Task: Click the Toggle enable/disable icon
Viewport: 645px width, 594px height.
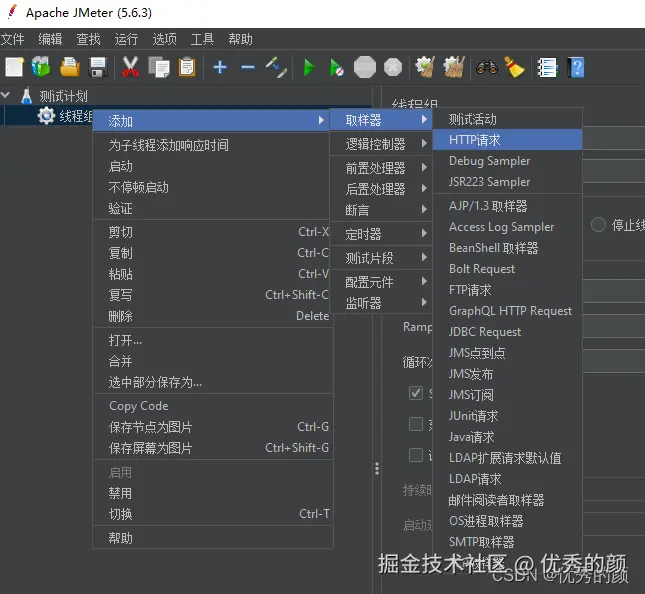Action: pos(276,67)
